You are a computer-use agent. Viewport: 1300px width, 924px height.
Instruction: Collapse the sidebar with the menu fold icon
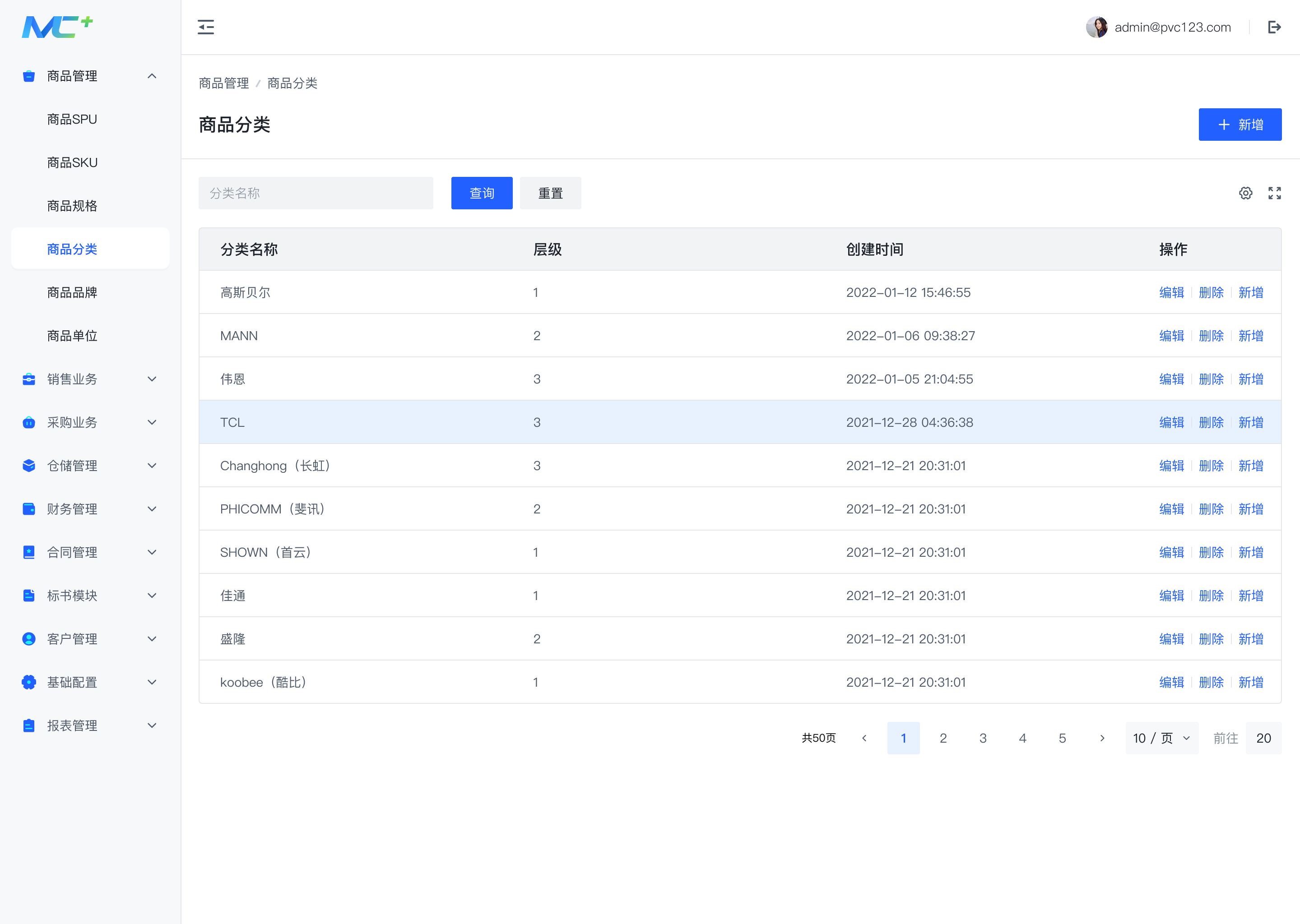coord(205,27)
